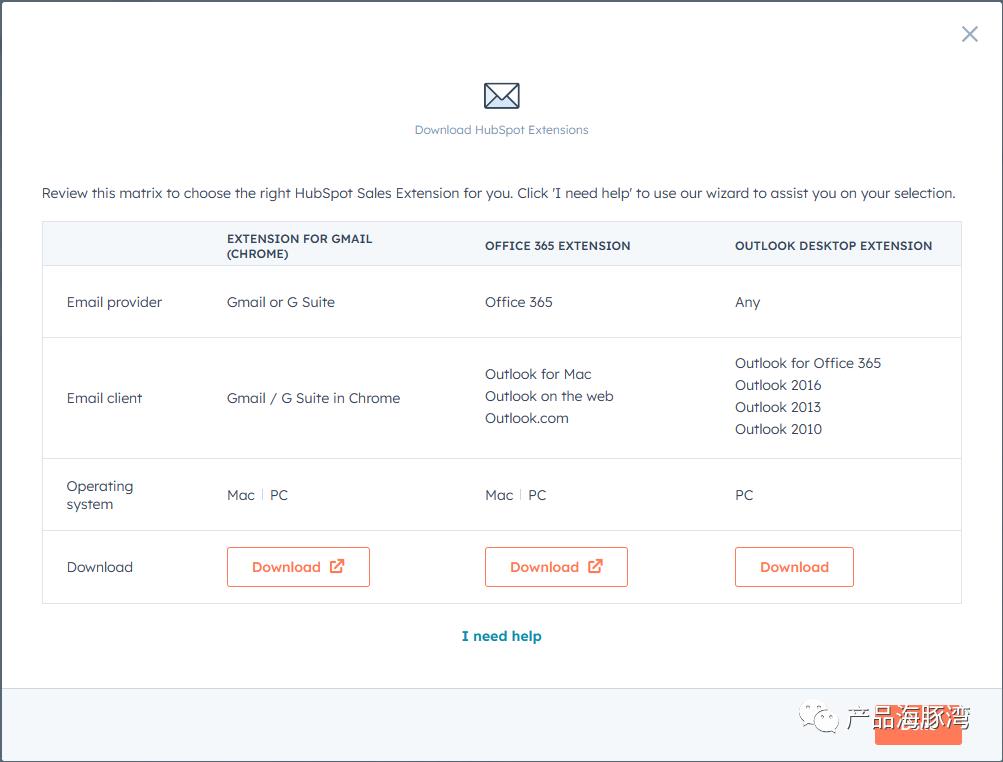Click the 'Outlook.com' entry
Image resolution: width=1003 pixels, height=762 pixels.
526,418
